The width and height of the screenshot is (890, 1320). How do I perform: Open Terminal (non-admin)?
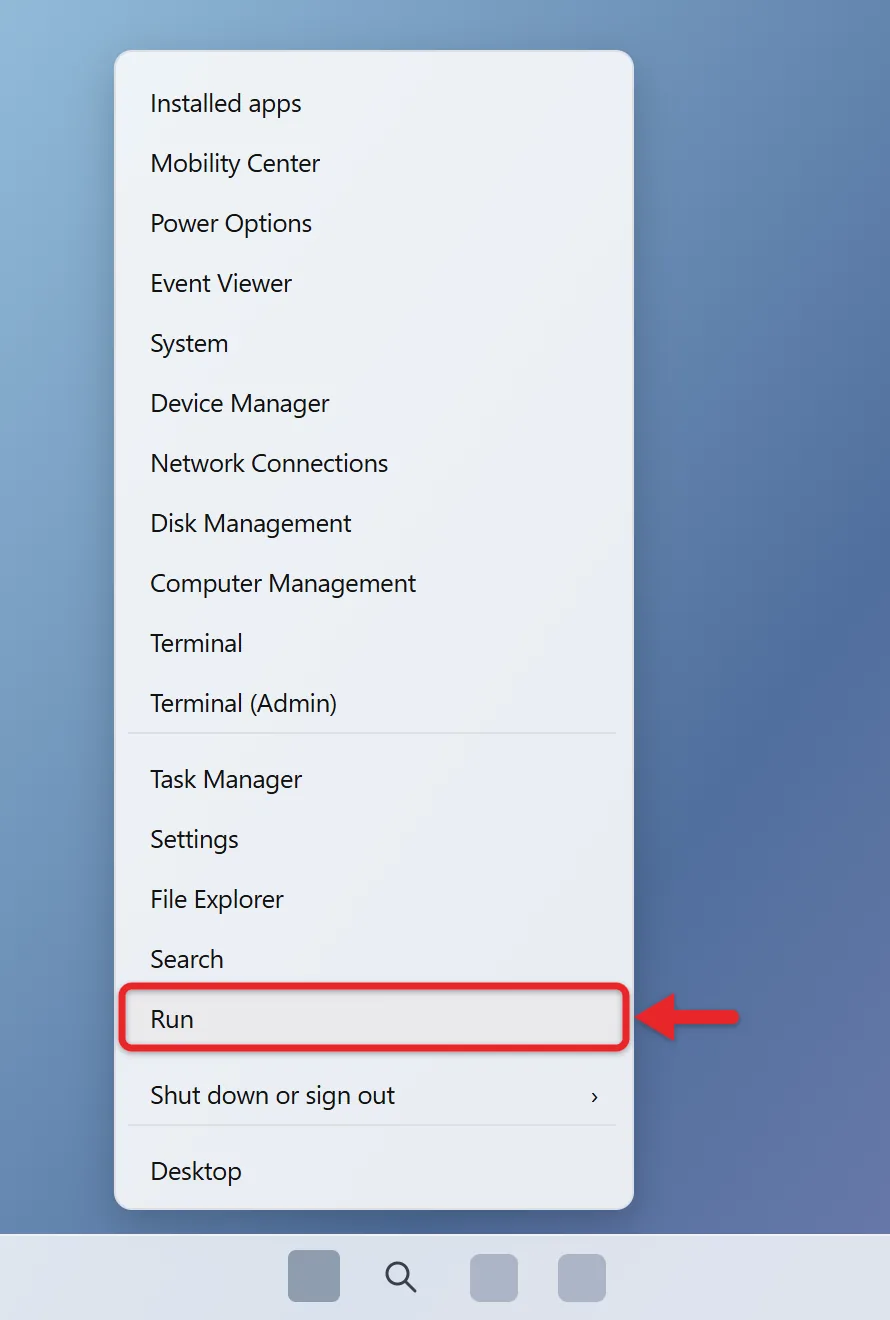click(374, 644)
